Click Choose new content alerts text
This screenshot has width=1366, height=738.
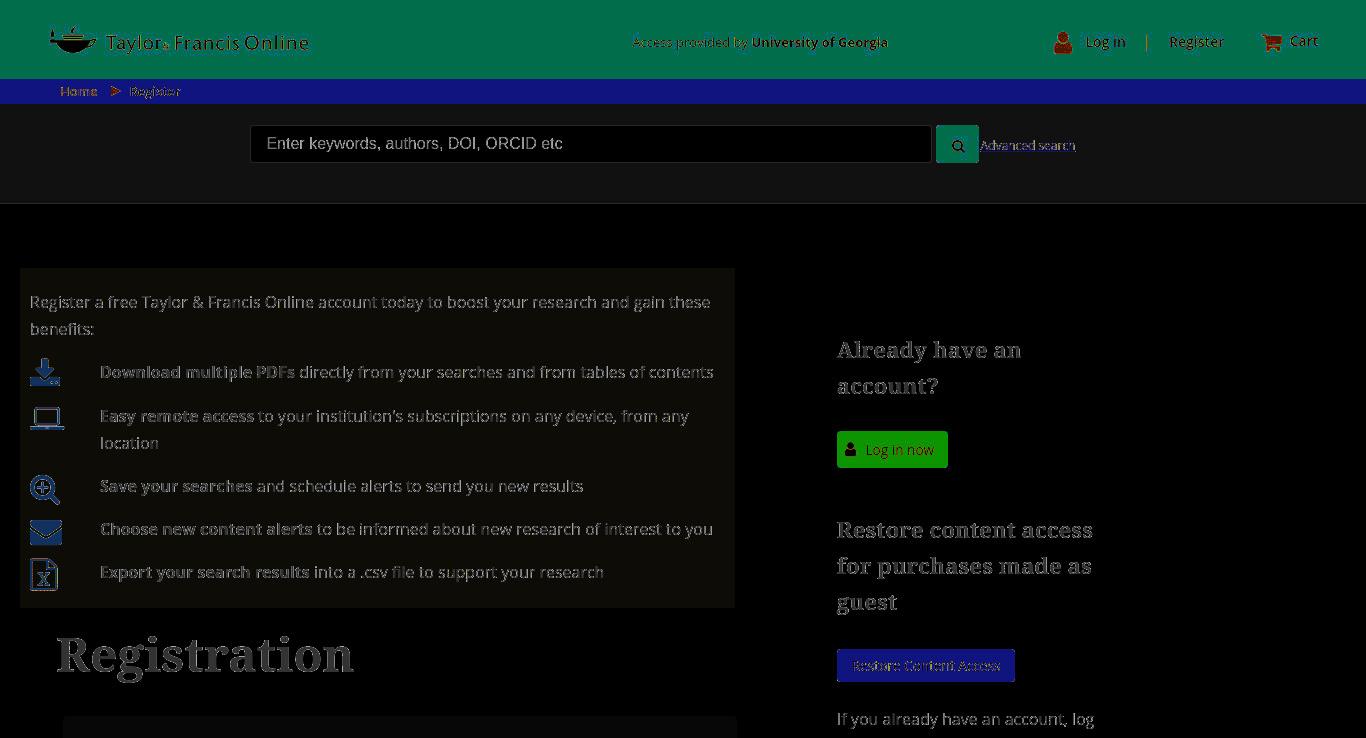[x=406, y=529]
